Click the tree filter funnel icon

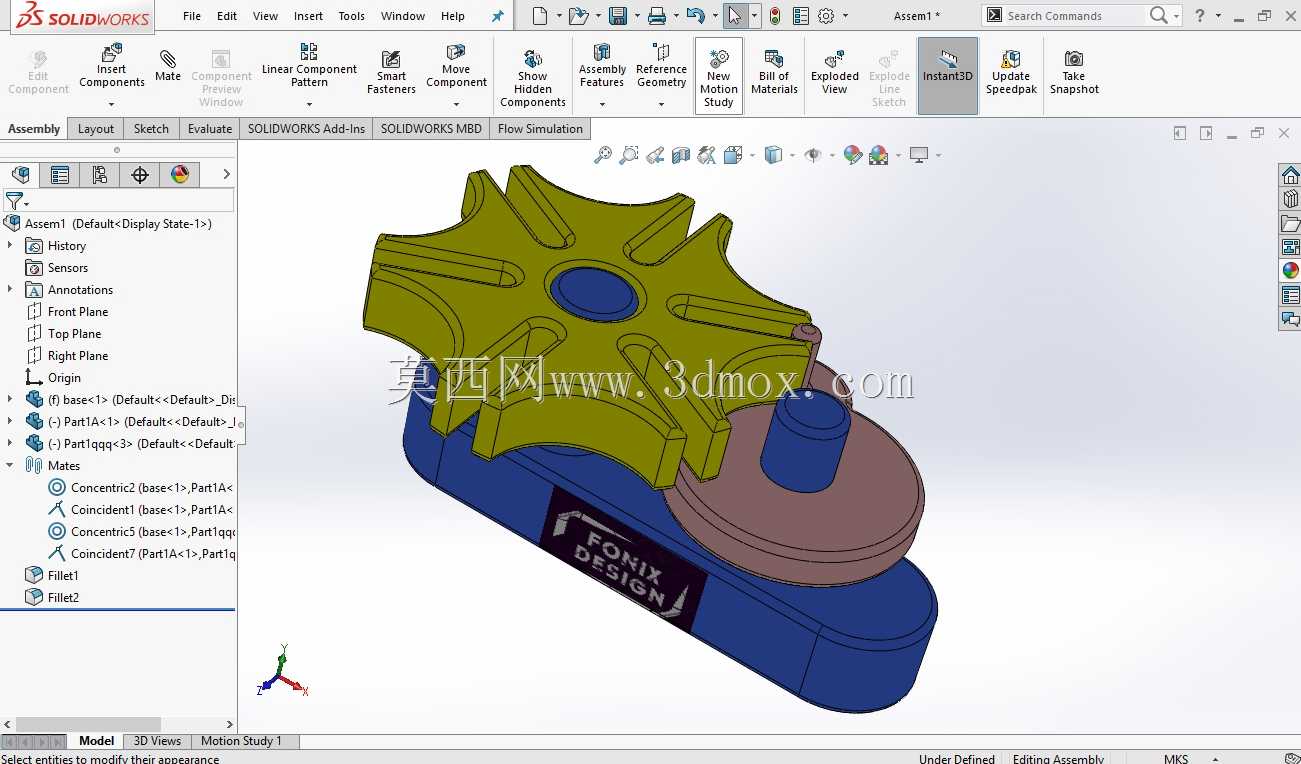(x=14, y=201)
